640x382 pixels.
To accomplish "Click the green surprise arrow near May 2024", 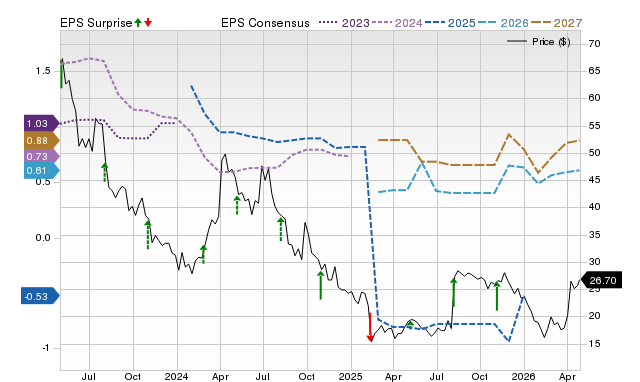I will [237, 205].
